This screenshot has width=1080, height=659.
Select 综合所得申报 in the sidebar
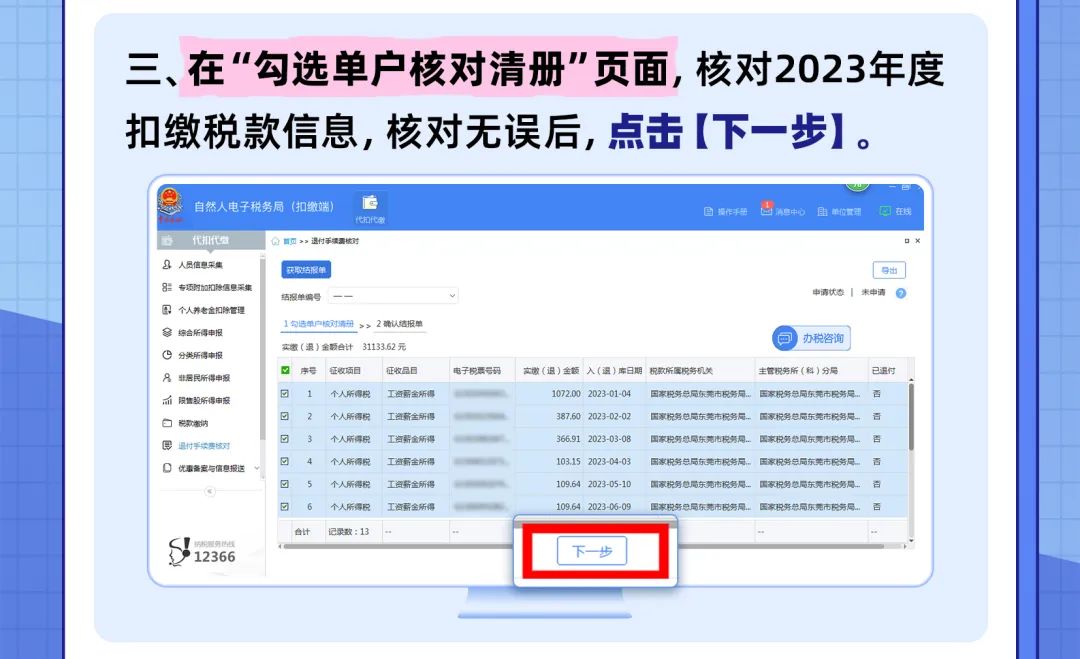click(200, 333)
